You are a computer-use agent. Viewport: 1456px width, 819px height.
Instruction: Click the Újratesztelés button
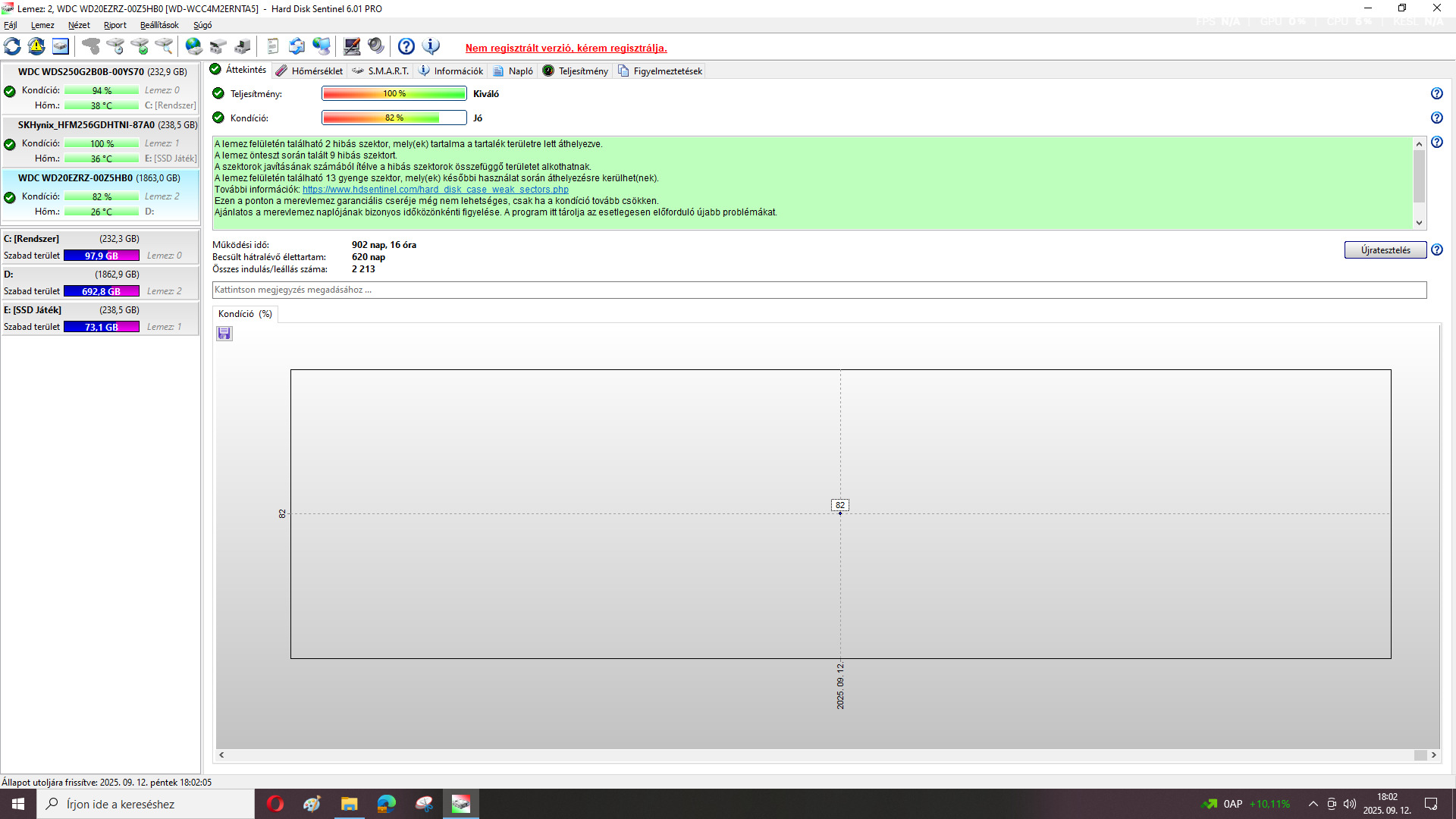(x=1385, y=250)
